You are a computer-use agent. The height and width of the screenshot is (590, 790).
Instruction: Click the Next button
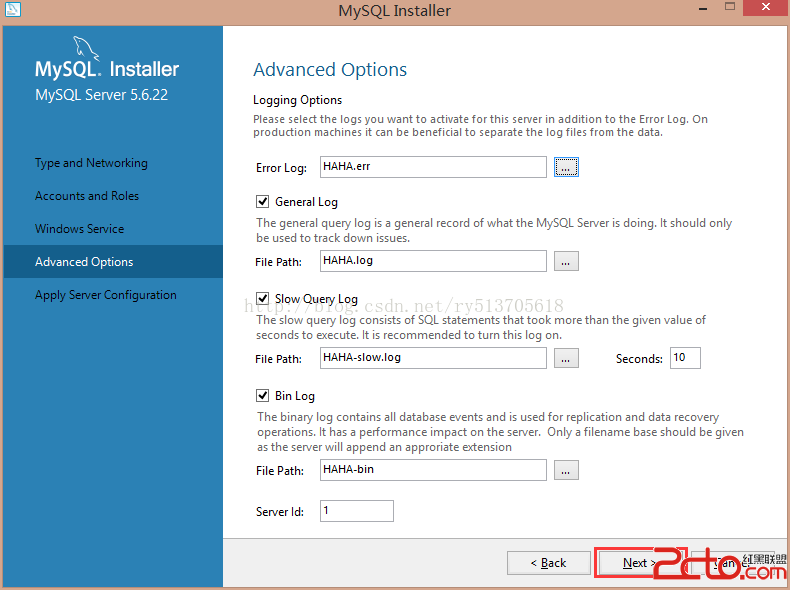coord(639,563)
